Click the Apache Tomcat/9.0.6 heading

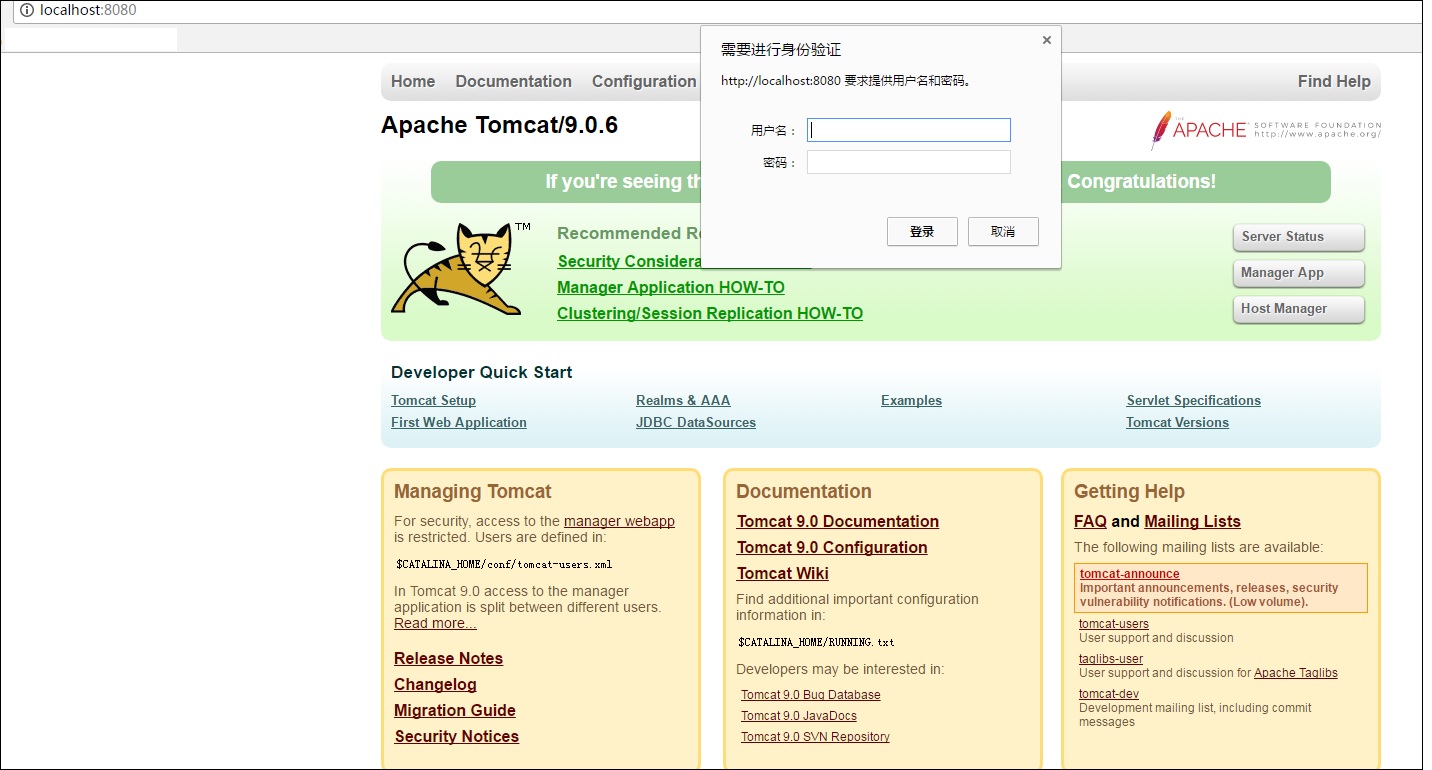click(499, 125)
